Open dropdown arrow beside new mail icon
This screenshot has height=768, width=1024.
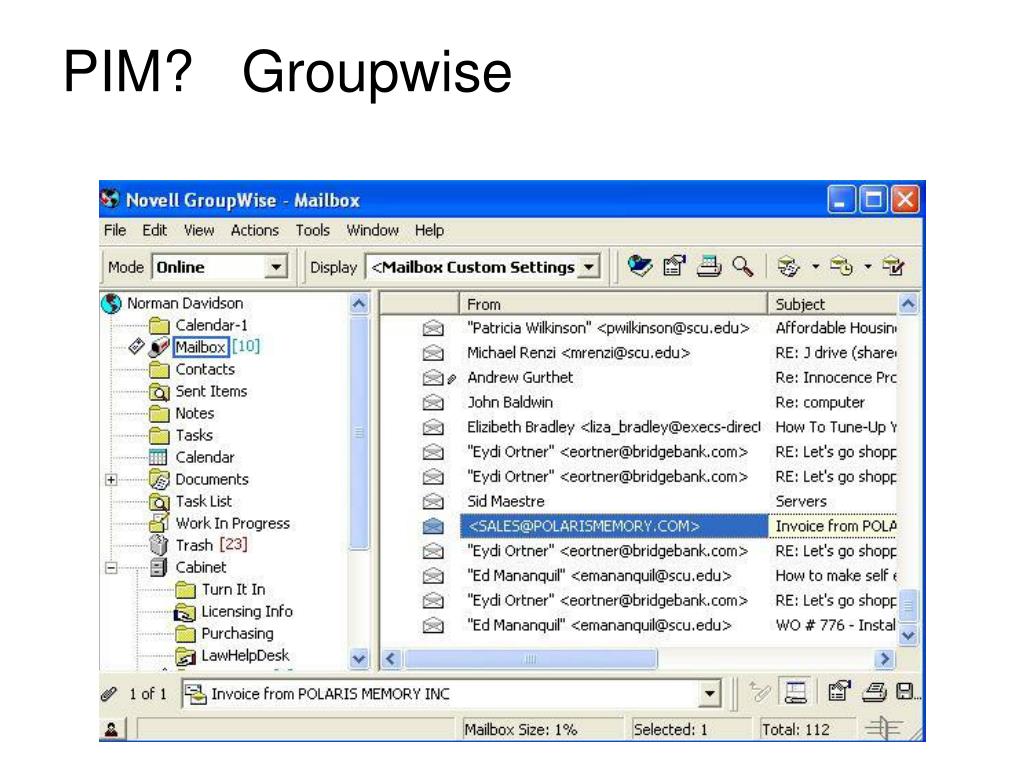coord(815,266)
